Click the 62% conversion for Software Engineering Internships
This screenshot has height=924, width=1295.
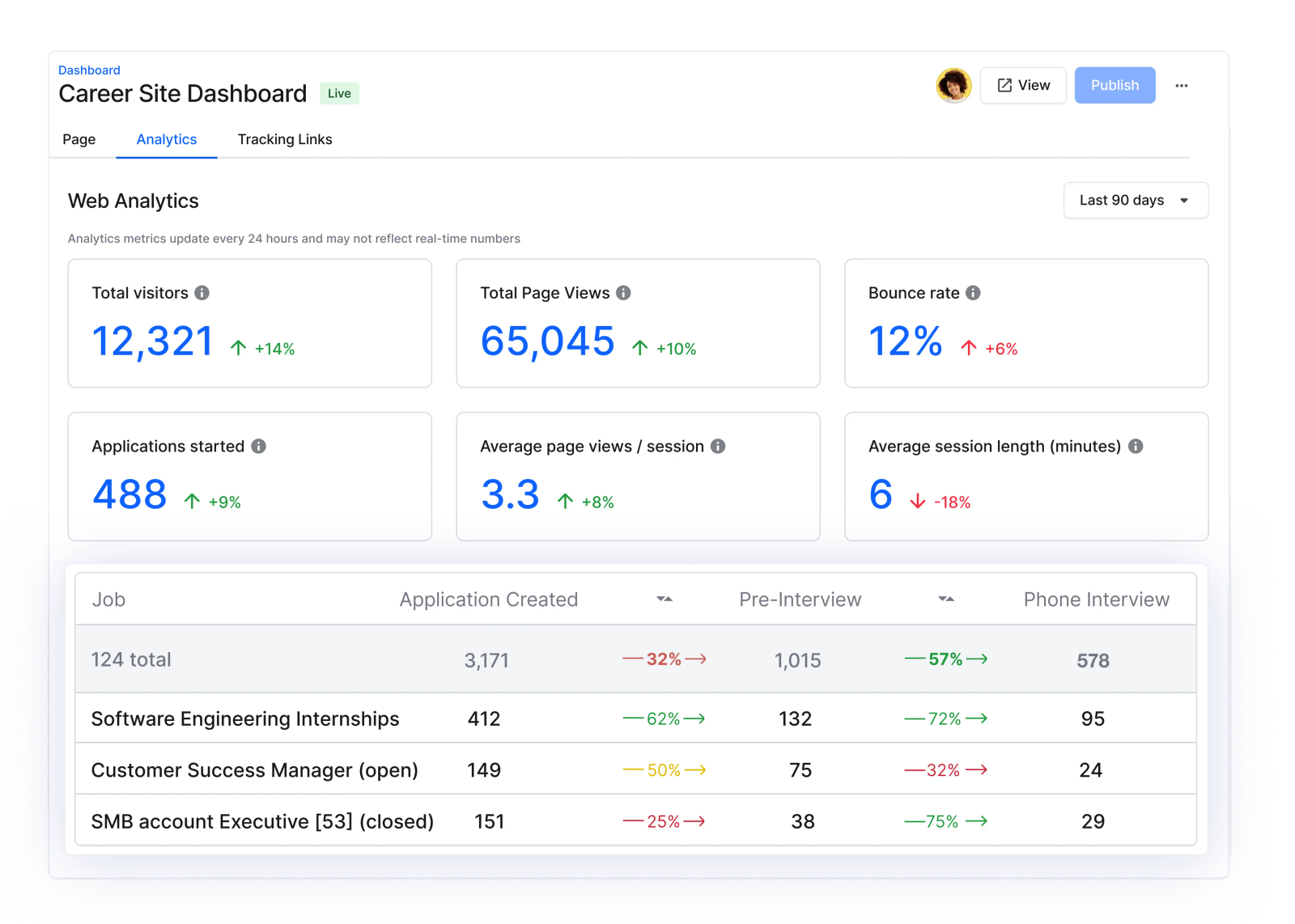(664, 718)
